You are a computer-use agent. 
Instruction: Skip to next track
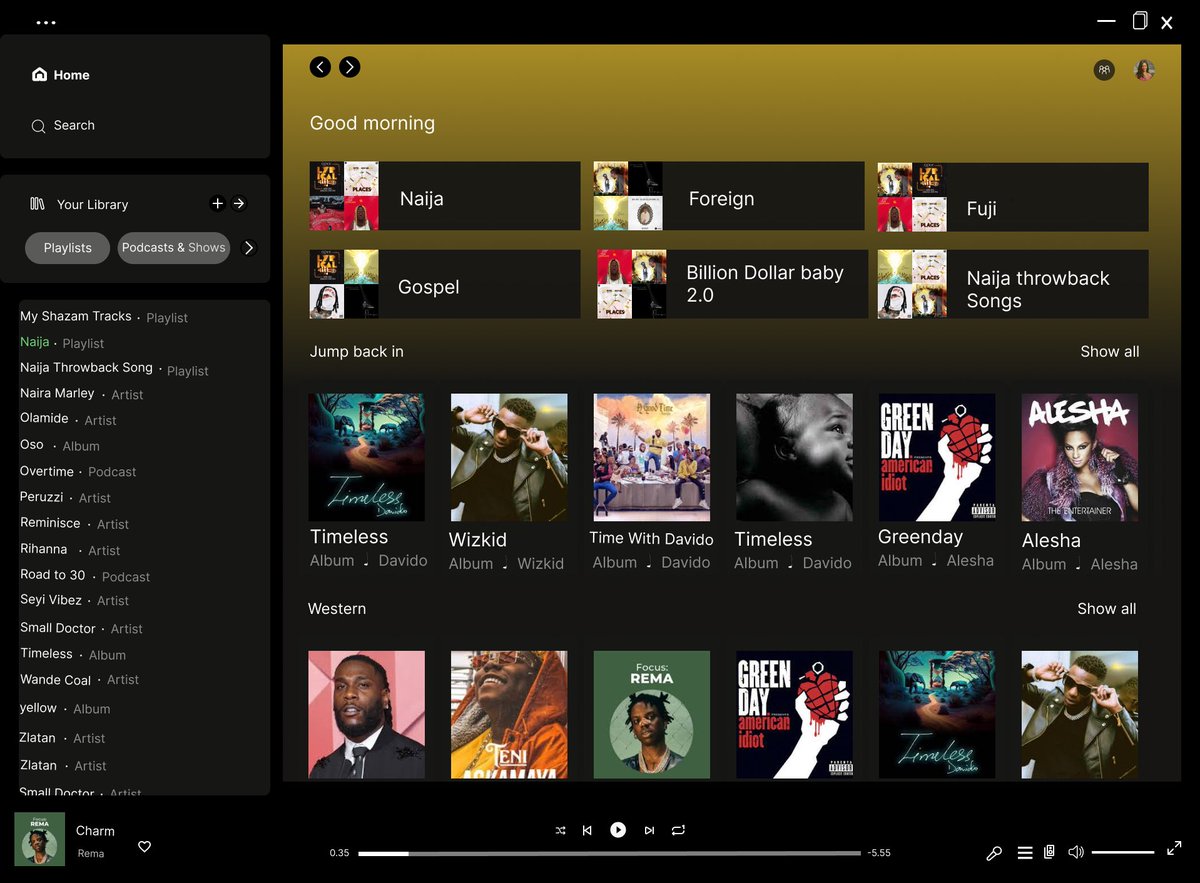649,830
